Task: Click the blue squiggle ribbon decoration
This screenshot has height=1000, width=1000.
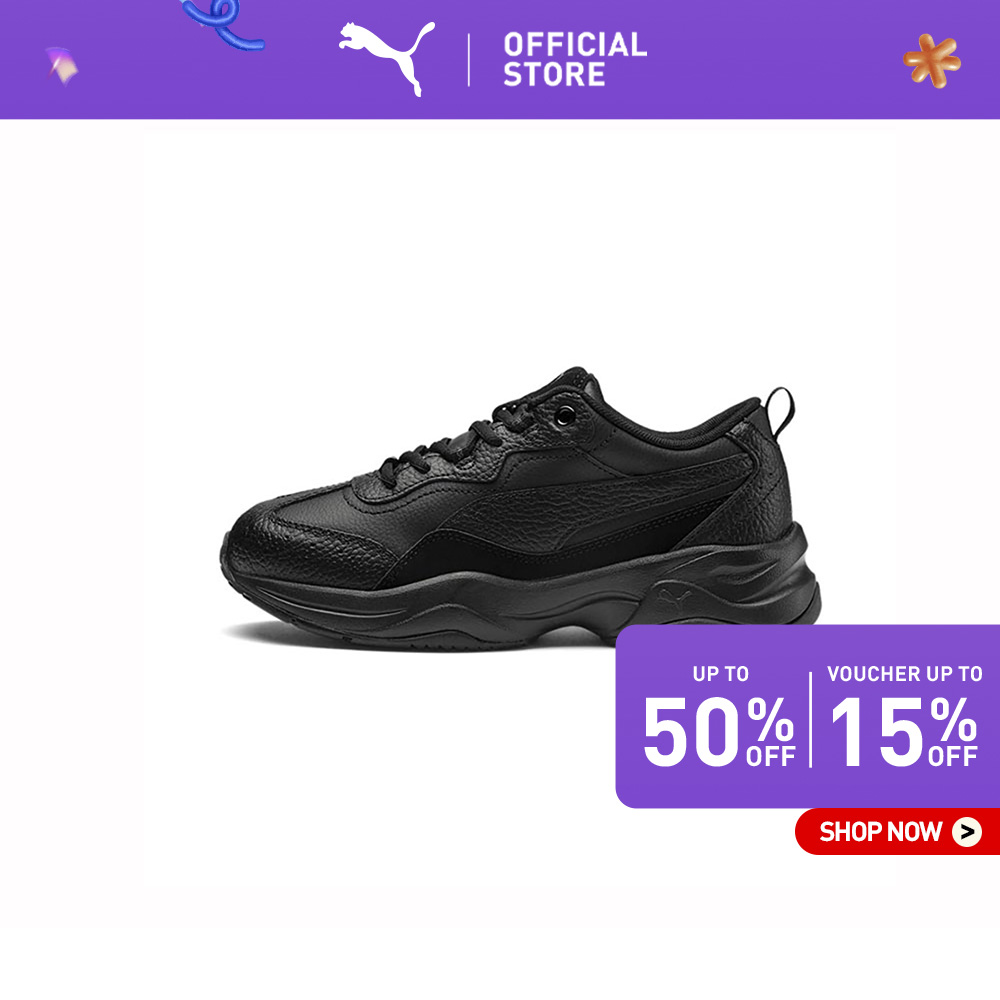Action: [x=221, y=24]
